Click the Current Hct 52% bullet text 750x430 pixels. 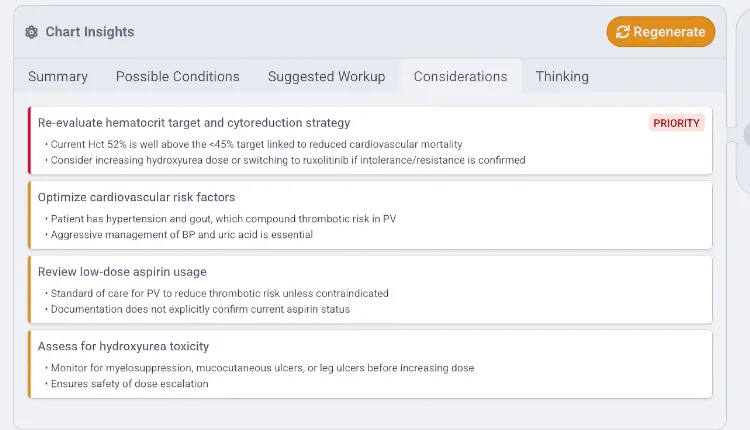256,144
